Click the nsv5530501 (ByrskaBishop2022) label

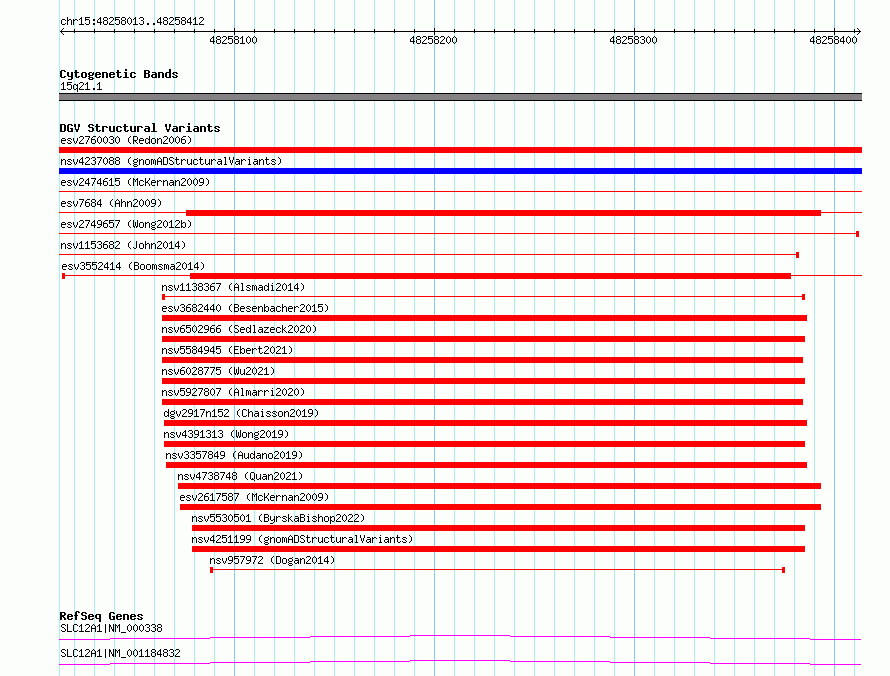tap(278, 518)
